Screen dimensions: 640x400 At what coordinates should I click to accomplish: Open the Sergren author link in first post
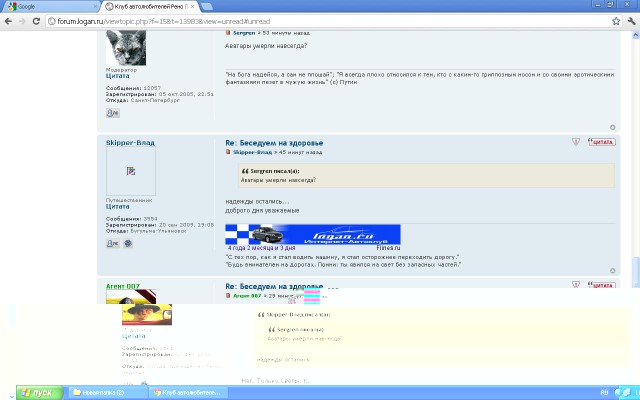coord(244,33)
